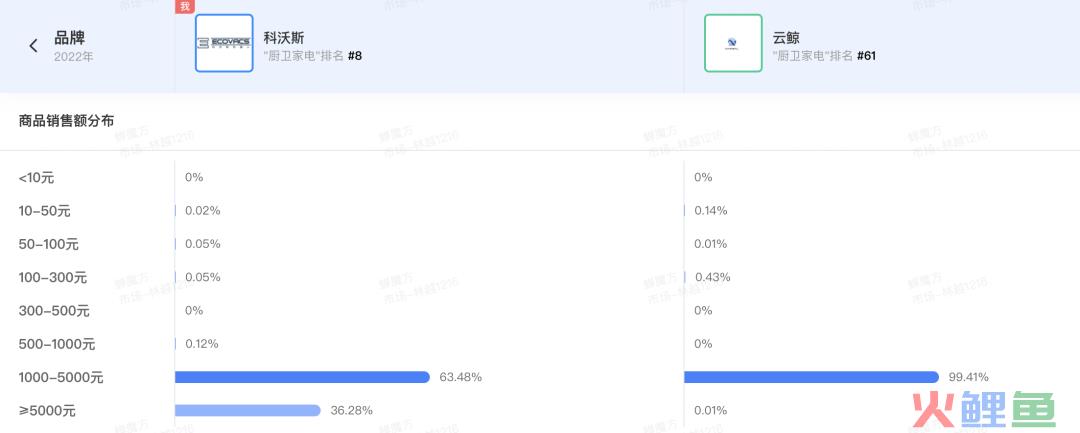Open the Ecovacs brand logo thumbnail
Screen dimensions: 1080x433
[224, 43]
